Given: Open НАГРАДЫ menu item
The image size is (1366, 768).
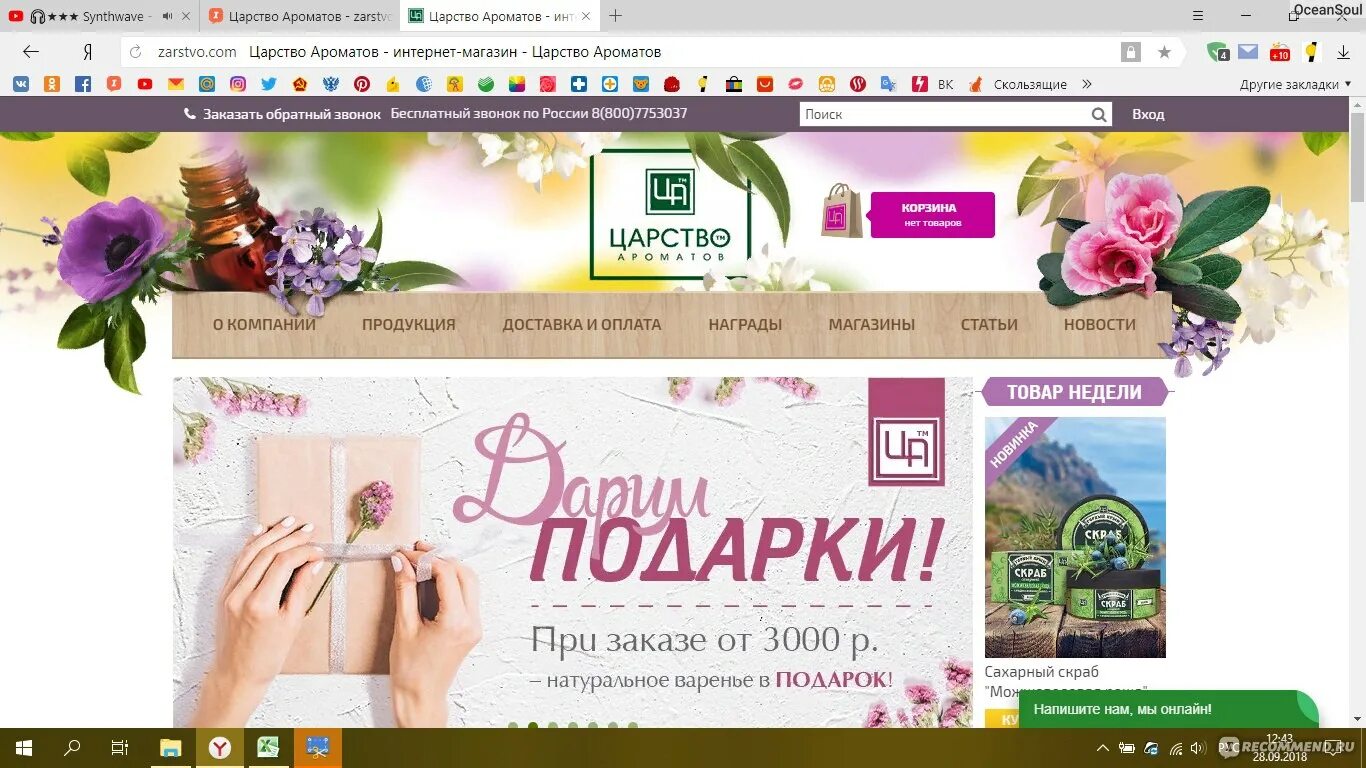Looking at the screenshot, I should click(x=745, y=324).
